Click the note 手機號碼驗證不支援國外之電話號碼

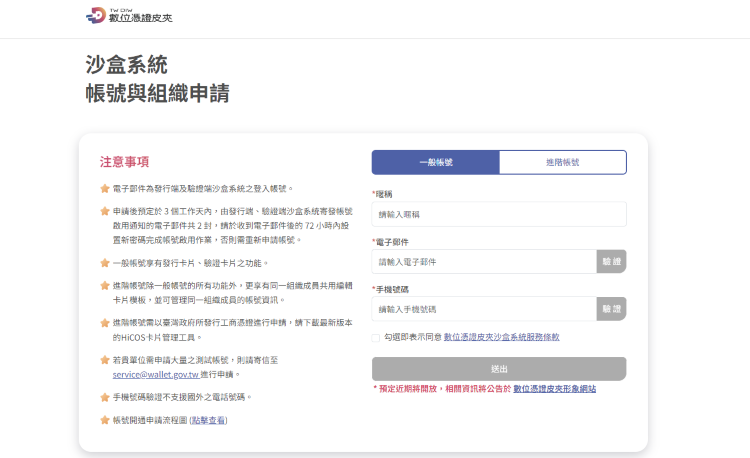coord(182,397)
